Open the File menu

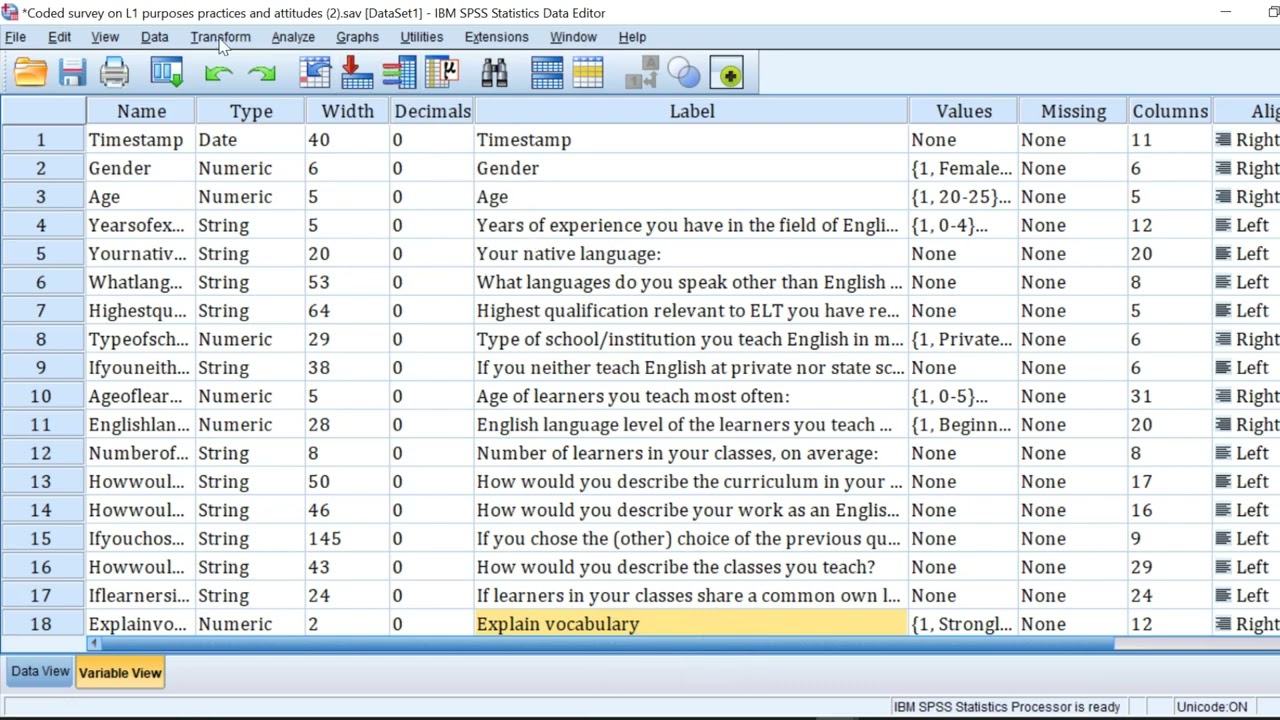[x=15, y=37]
